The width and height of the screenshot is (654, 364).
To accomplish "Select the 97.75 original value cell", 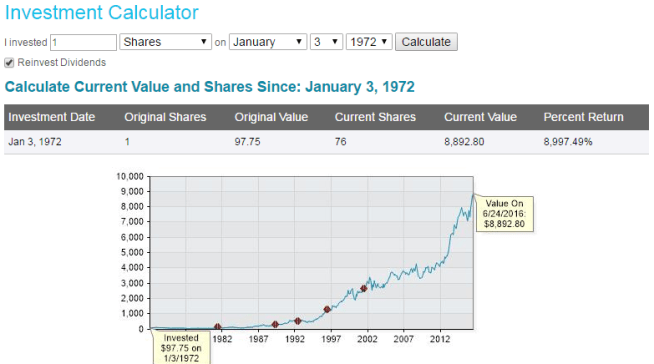I will click(247, 142).
